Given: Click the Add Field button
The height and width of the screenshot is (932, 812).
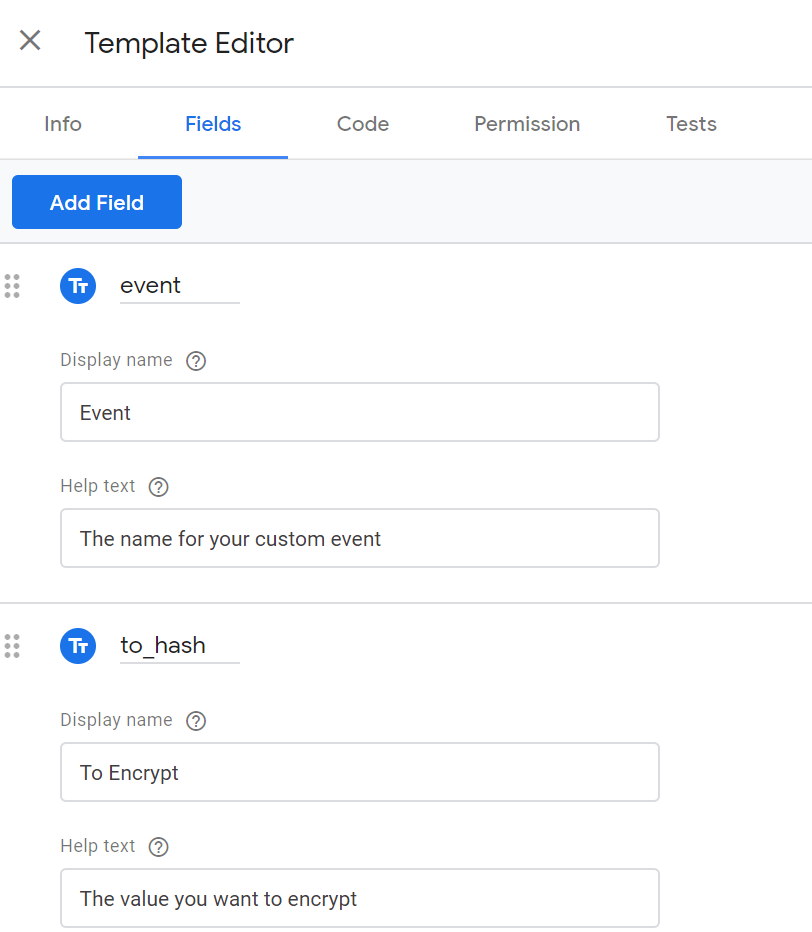Looking at the screenshot, I should 97,202.
